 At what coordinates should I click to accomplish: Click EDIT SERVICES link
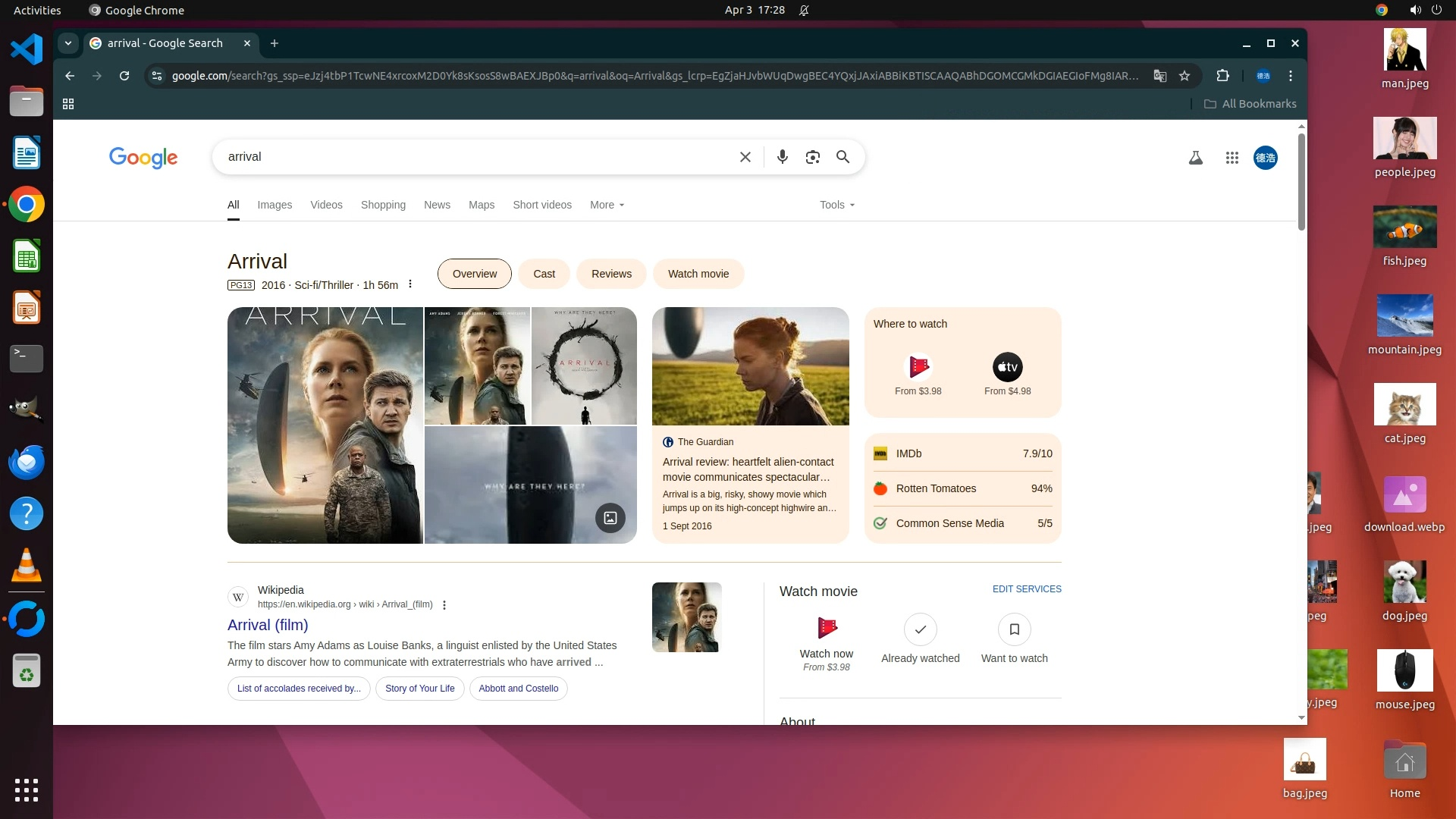coord(1026,589)
